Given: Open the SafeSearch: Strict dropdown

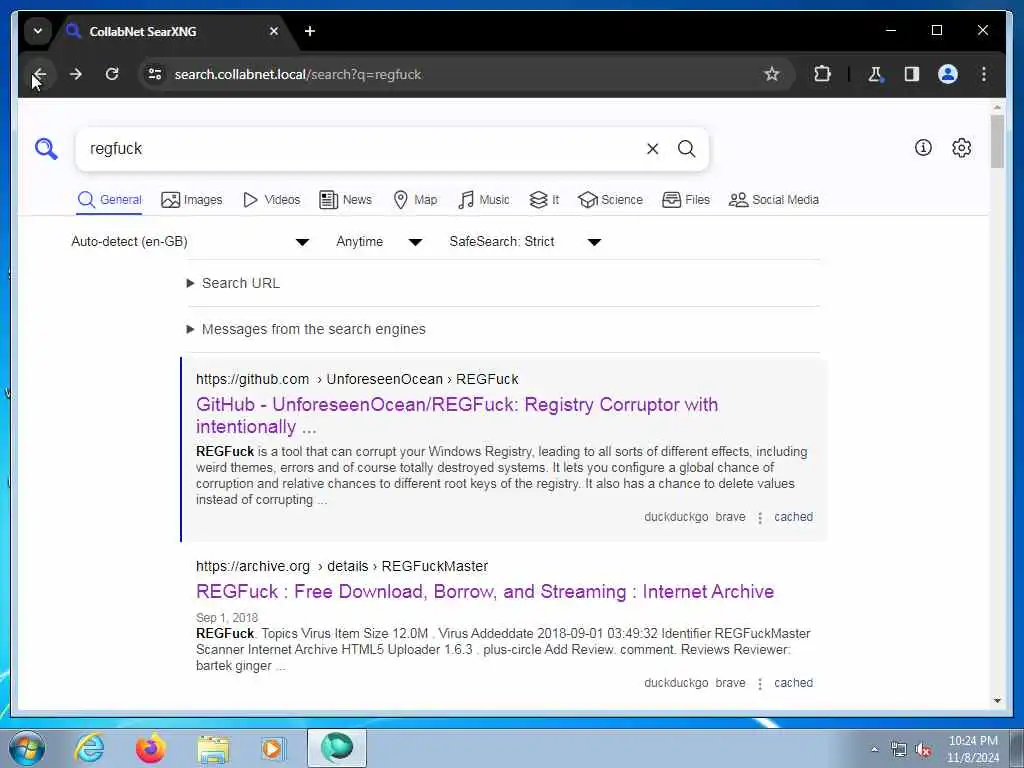Looking at the screenshot, I should coord(525,242).
